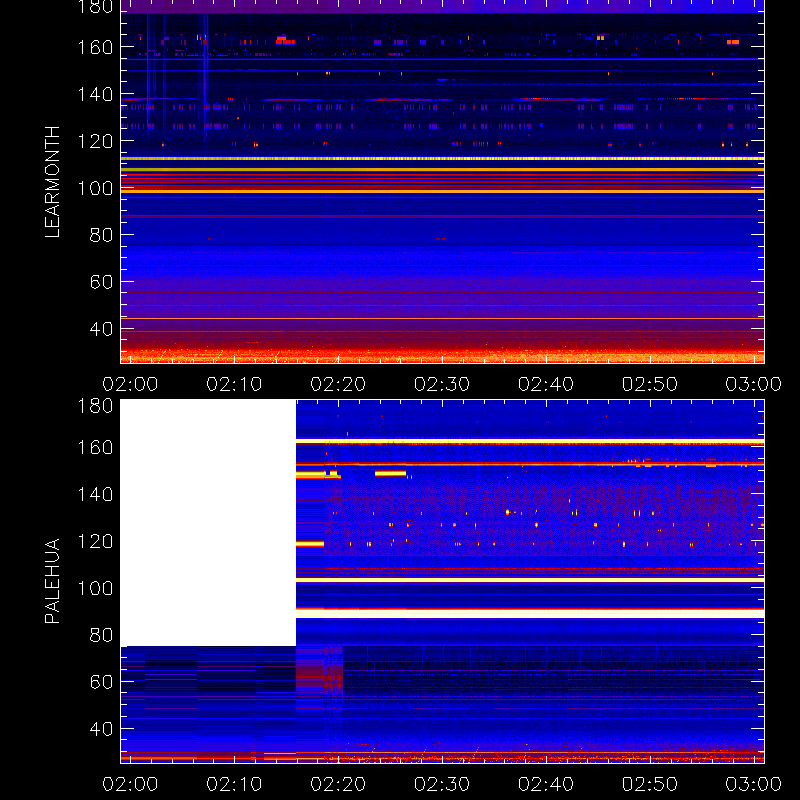Click the 02:10 time label under LEARMONTH plot
The width and height of the screenshot is (800, 800).
point(234,384)
